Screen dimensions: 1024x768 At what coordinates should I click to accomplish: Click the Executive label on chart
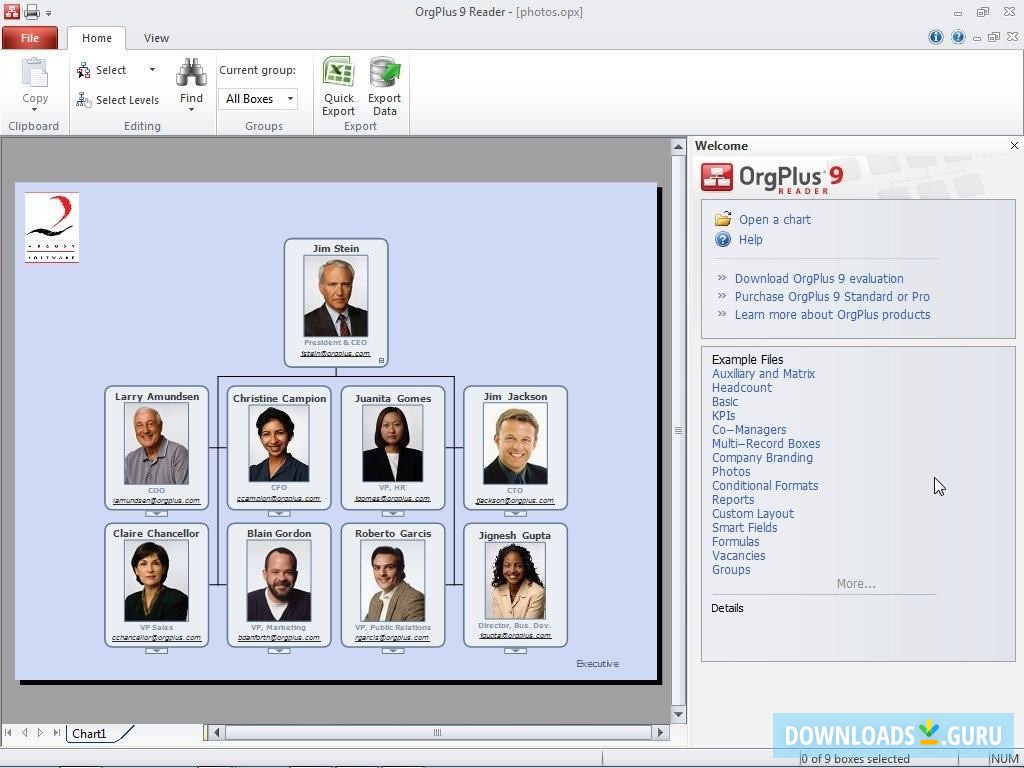coord(597,664)
